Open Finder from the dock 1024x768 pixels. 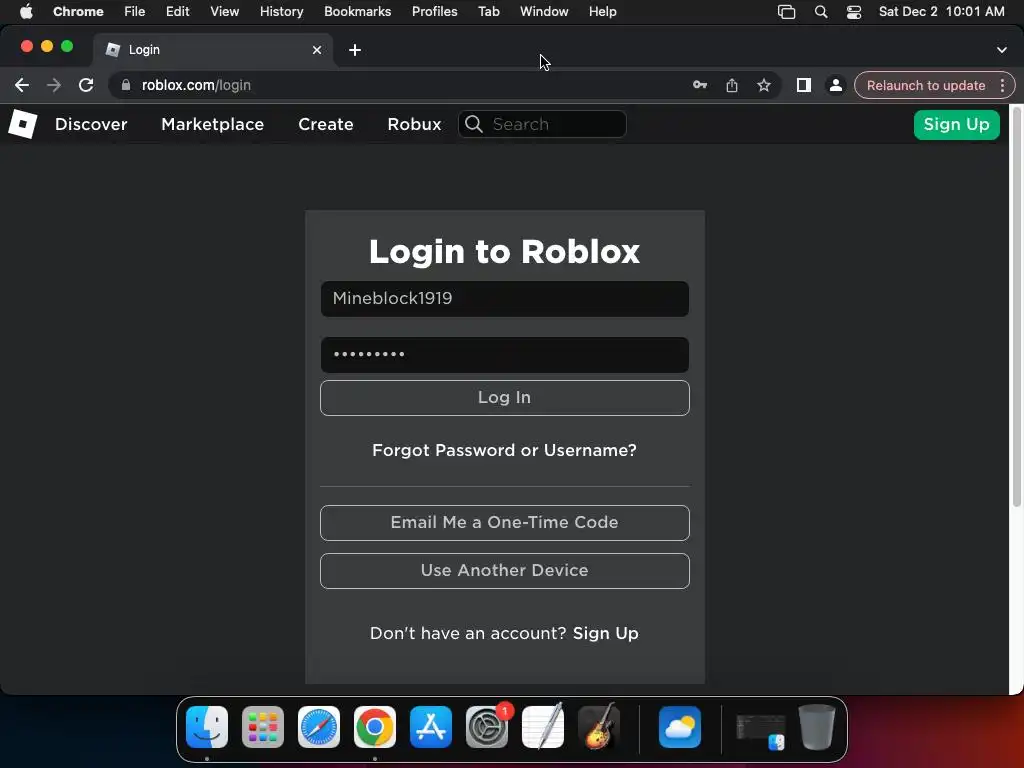pyautogui.click(x=207, y=727)
